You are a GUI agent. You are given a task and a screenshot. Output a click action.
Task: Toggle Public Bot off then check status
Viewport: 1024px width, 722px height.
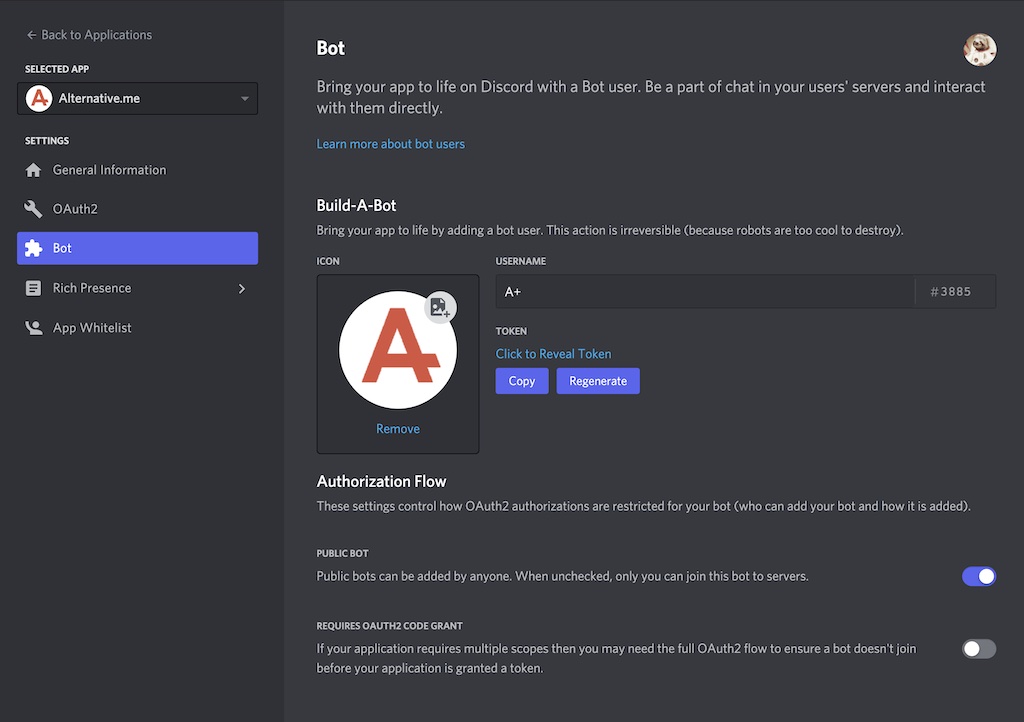[978, 576]
